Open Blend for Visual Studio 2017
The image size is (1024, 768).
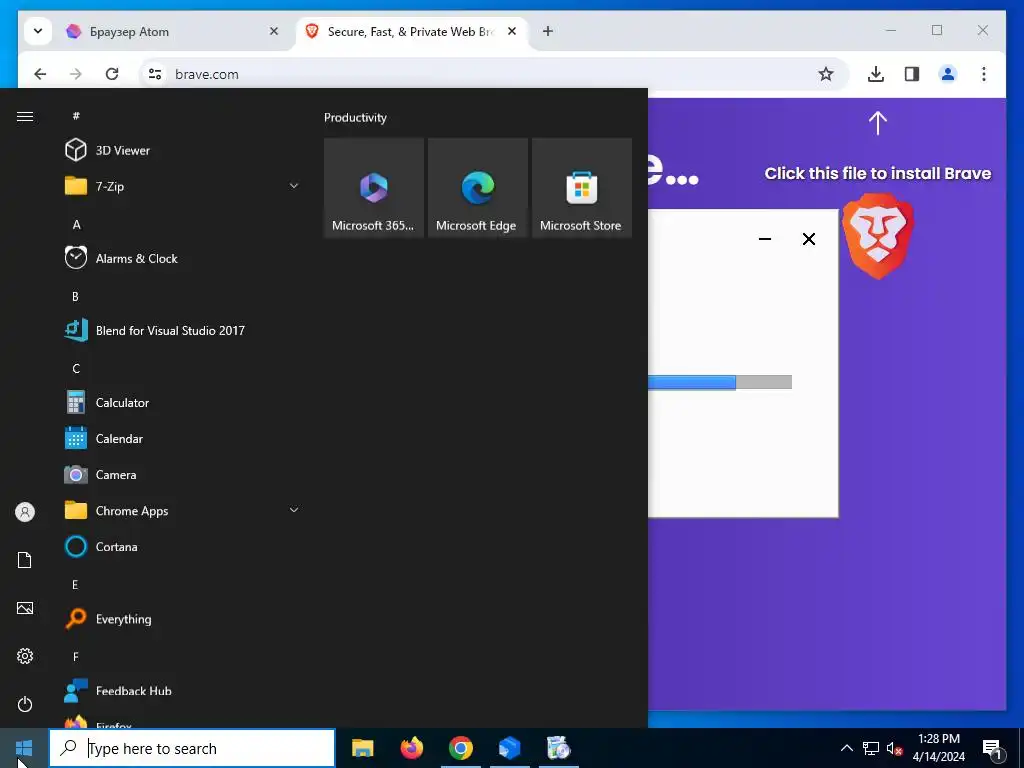point(183,330)
